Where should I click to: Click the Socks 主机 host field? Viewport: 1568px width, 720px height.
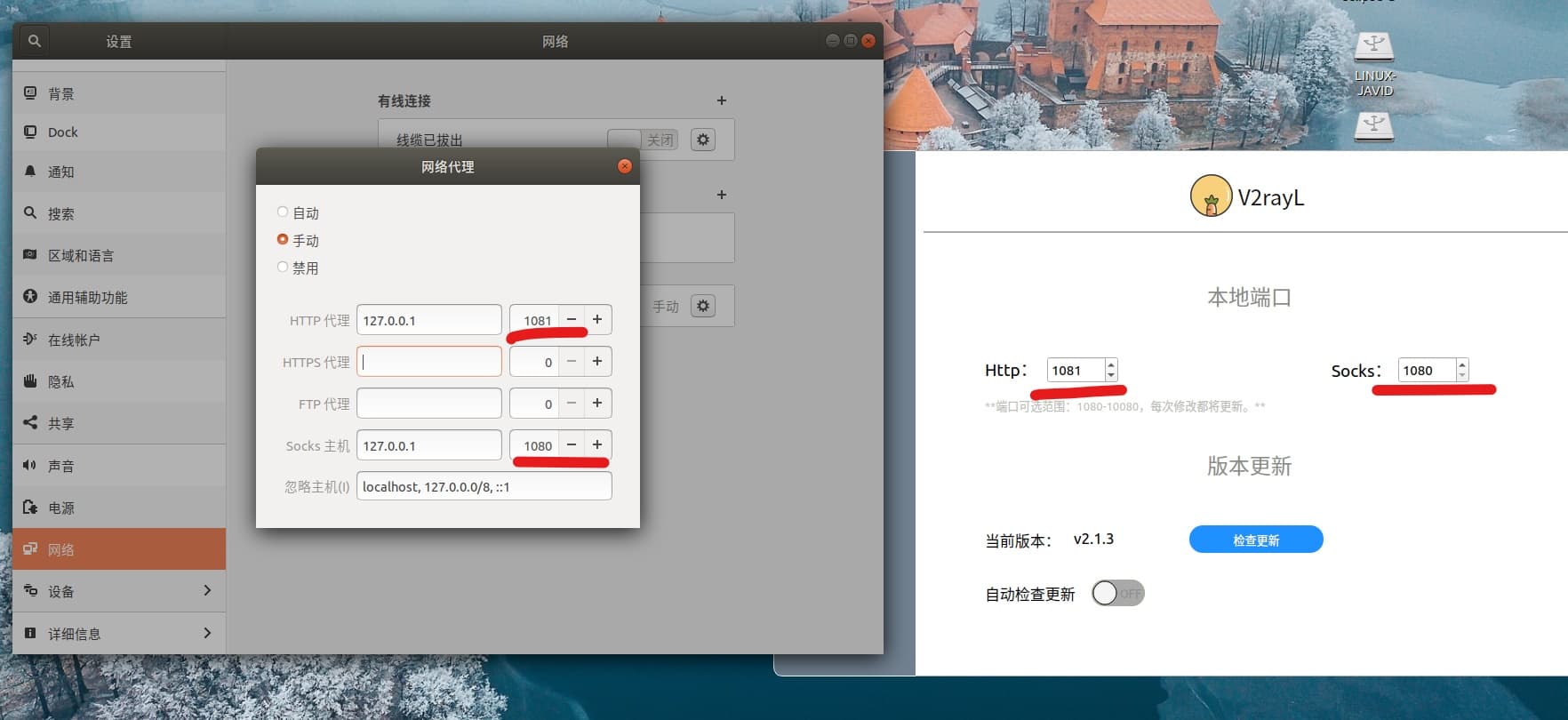tap(429, 445)
